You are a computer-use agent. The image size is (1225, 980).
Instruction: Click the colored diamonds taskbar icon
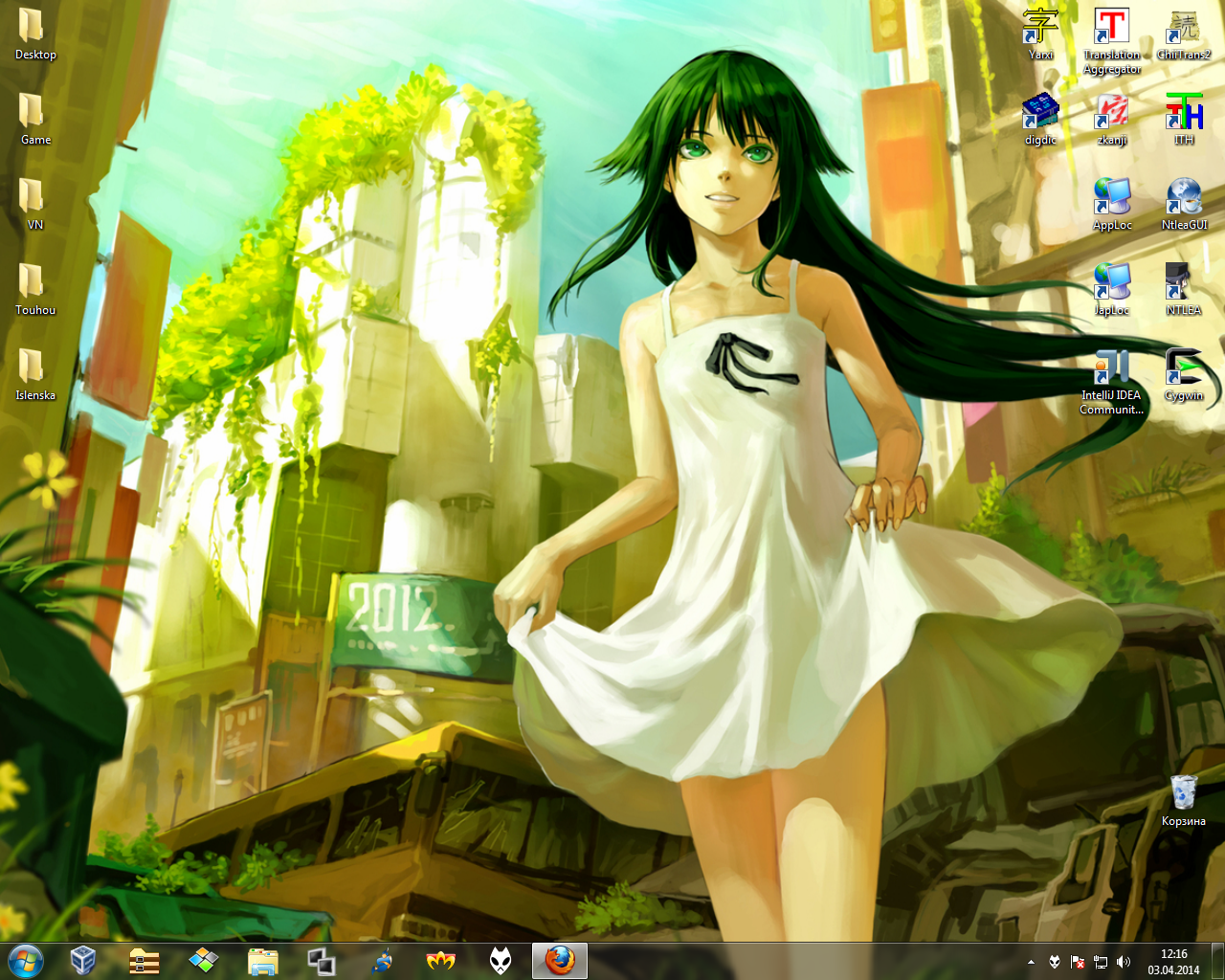click(203, 960)
